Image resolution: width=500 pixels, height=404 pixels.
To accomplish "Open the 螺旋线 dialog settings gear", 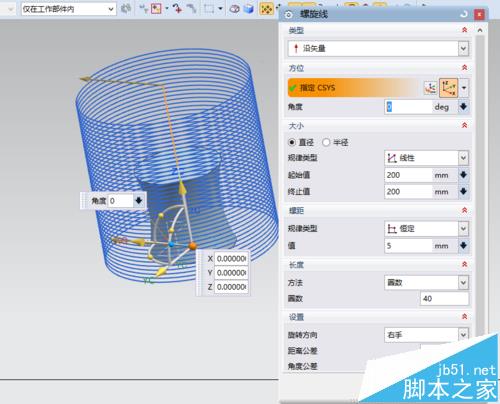I will click(289, 14).
